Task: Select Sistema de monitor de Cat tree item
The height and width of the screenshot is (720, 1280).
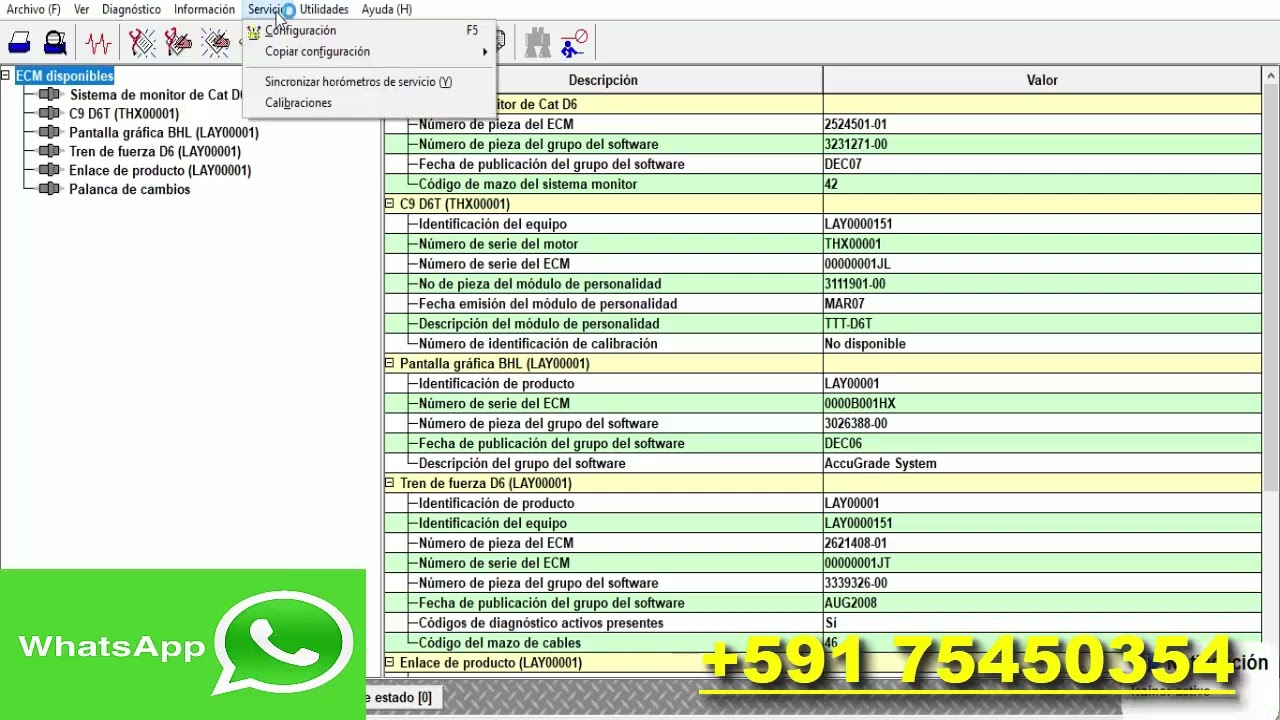Action: 156,95
